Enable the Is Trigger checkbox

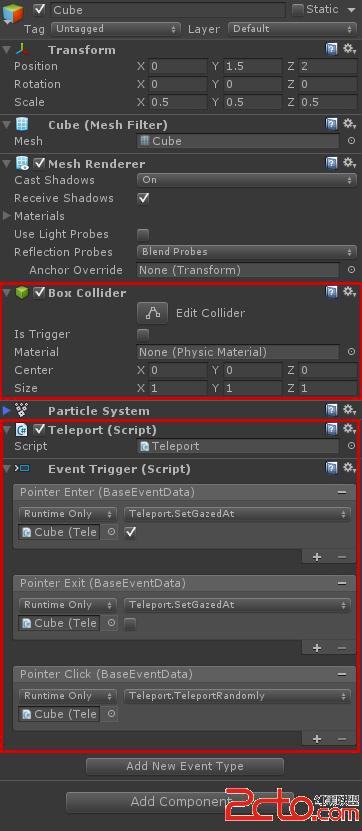click(x=143, y=334)
